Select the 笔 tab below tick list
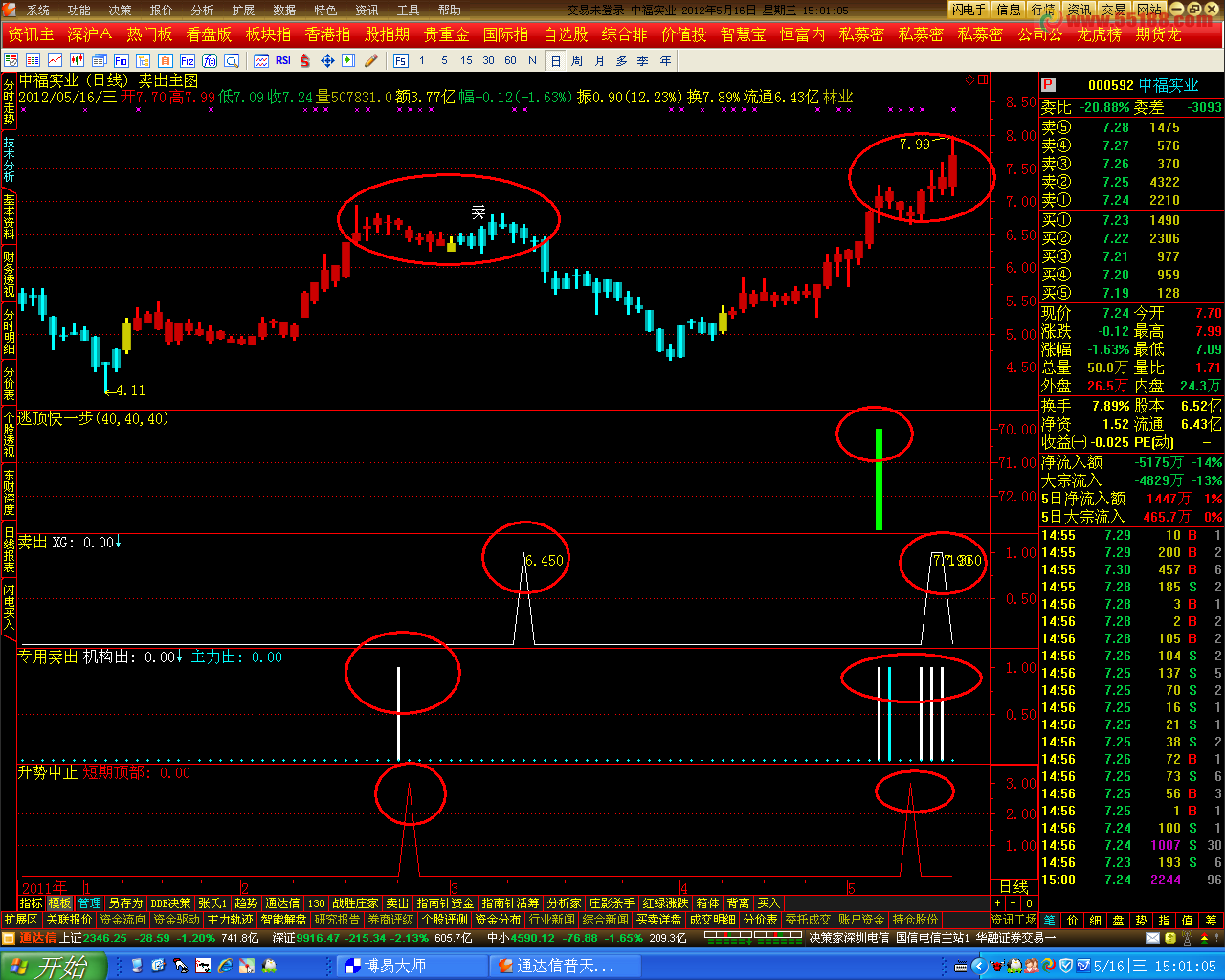The width and height of the screenshot is (1225, 980). pos(1050,920)
